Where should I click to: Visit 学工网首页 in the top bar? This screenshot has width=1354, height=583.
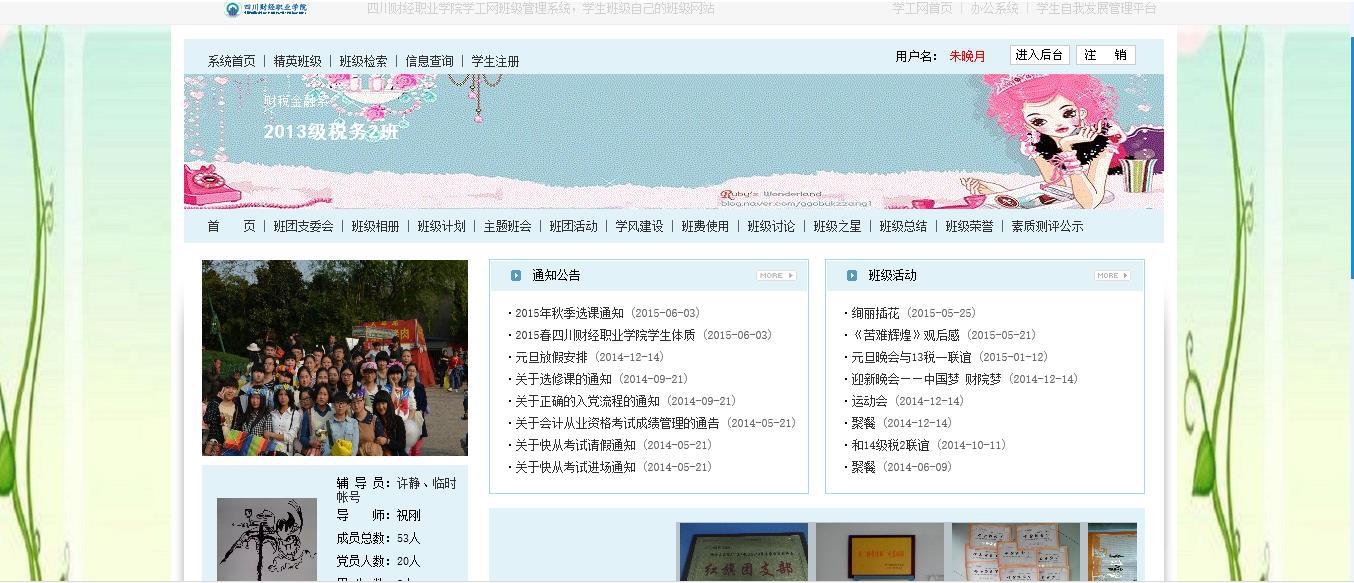pyautogui.click(x=922, y=8)
